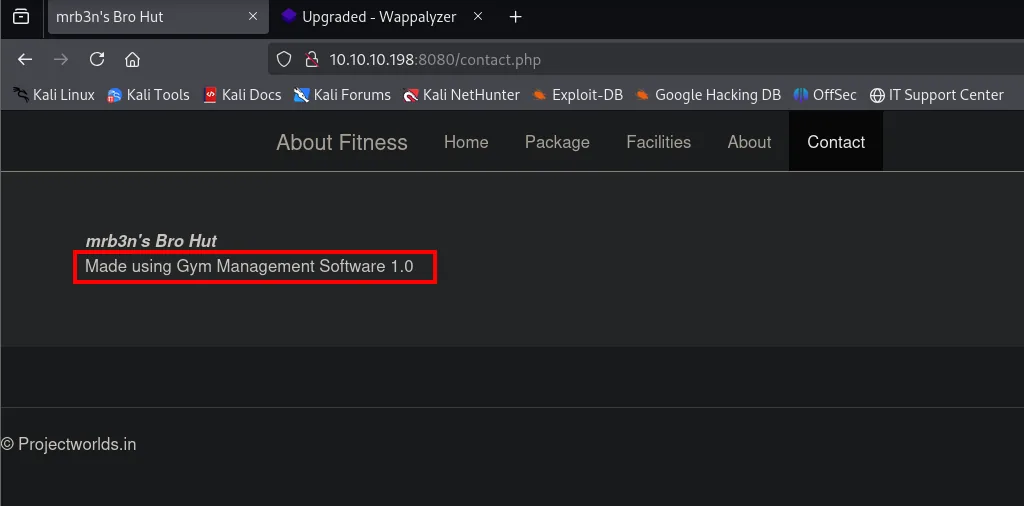The height and width of the screenshot is (506, 1024).
Task: Click the browser back arrow
Action: (x=25, y=59)
